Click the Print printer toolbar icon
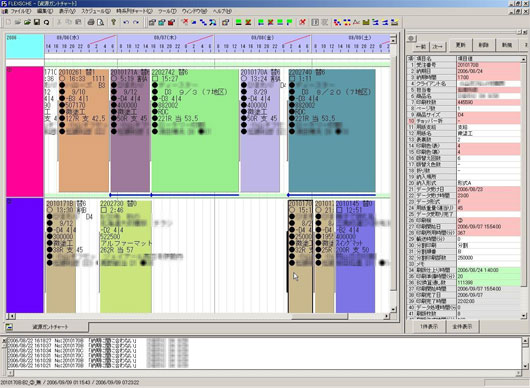This screenshot has width=530, height=388. click(91, 22)
